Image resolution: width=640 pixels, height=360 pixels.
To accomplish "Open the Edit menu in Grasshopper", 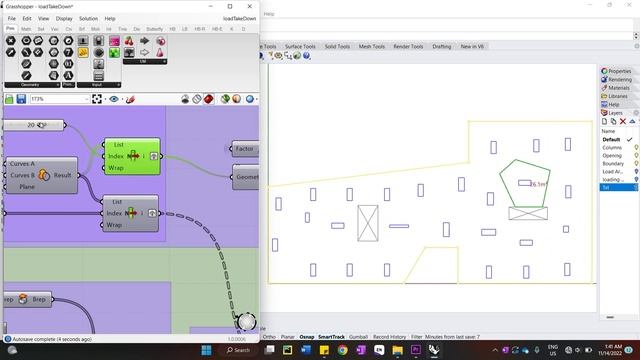I will [x=27, y=18].
